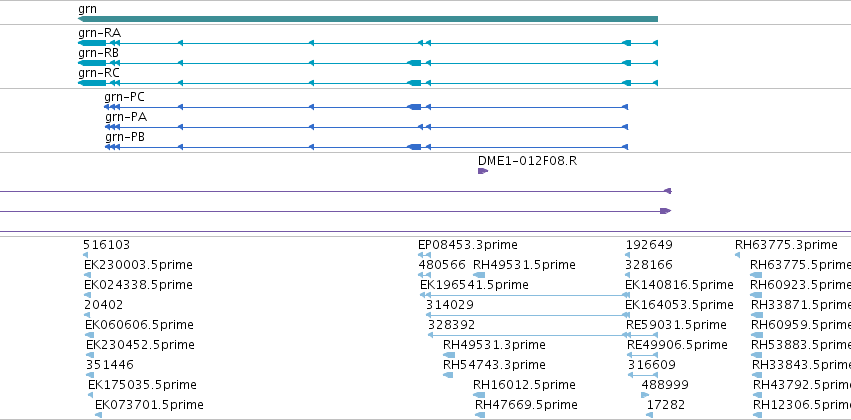Viewport: 851px width, 420px height.
Task: Select EST RH47669.5prime
Action: 526,405
